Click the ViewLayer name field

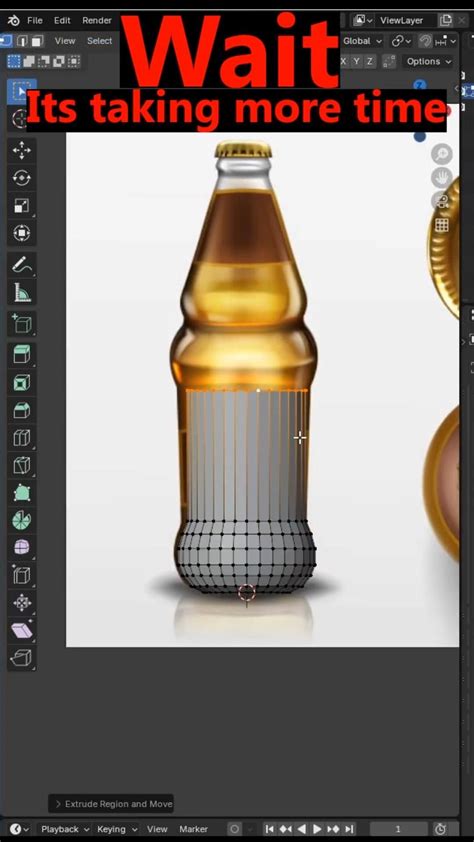tap(405, 20)
